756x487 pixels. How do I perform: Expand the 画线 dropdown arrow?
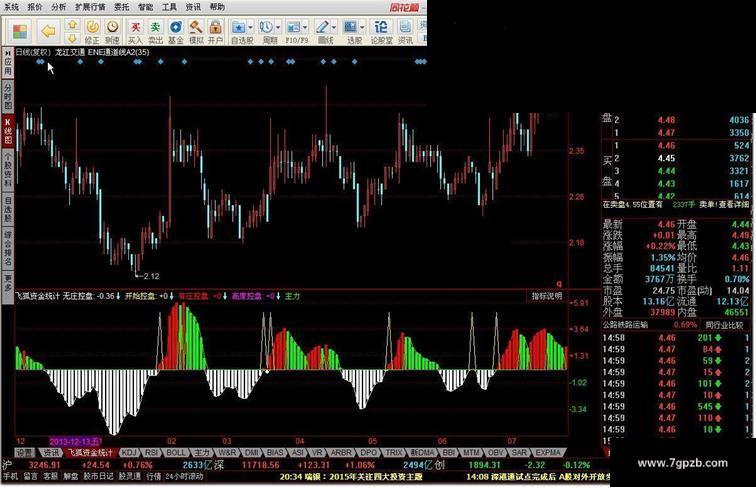(x=334, y=27)
